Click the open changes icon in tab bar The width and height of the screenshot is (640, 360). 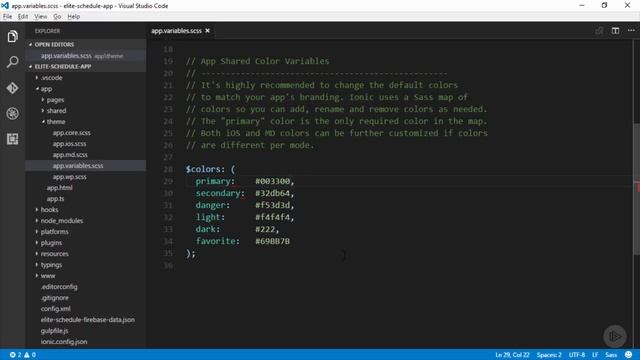[x=599, y=31]
